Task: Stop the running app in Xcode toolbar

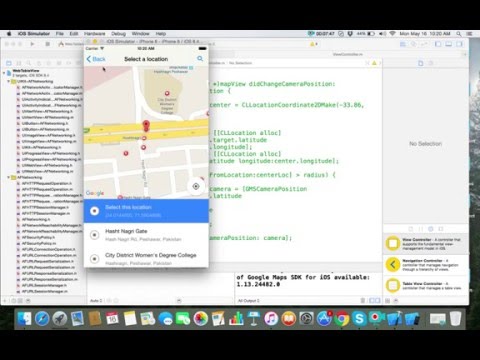Action: tap(47, 44)
